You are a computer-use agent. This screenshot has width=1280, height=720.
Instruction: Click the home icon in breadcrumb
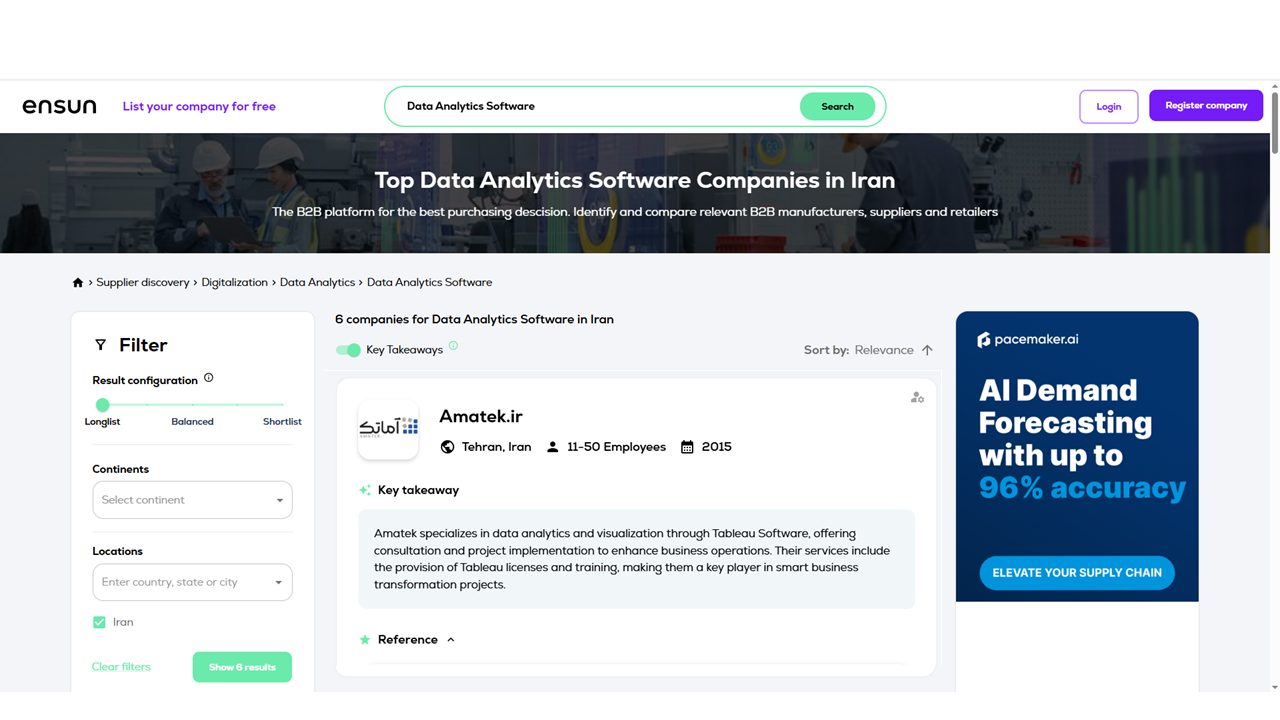point(78,283)
